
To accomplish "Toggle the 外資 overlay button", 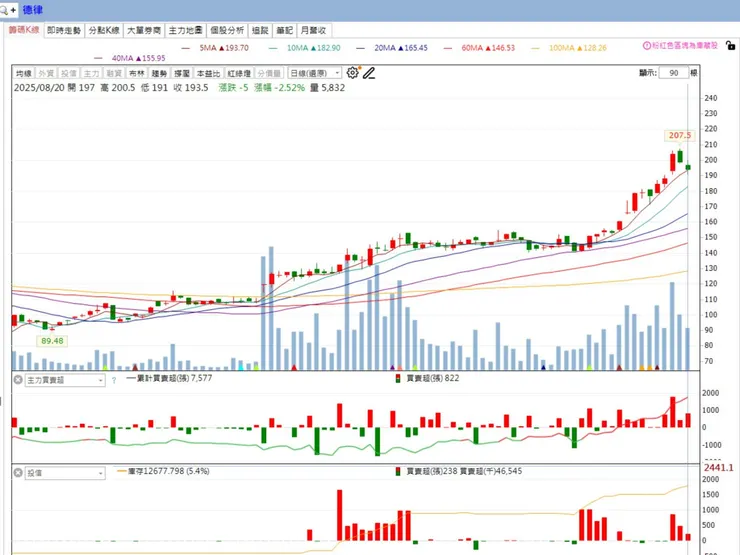I will click(x=46, y=73).
